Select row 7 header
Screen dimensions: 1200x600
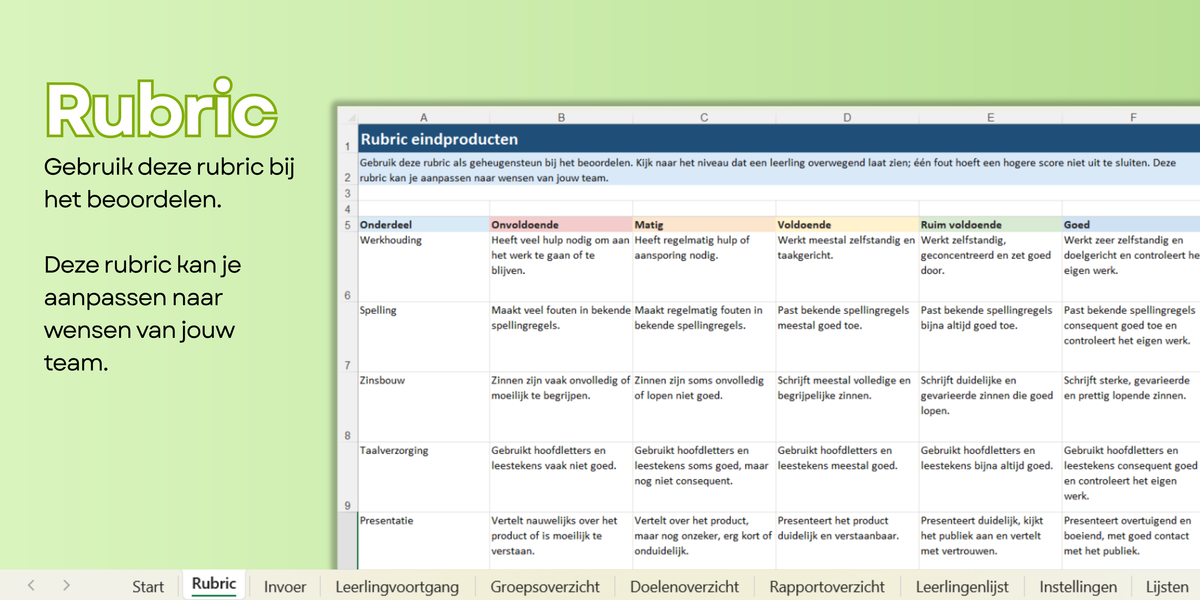(x=347, y=337)
